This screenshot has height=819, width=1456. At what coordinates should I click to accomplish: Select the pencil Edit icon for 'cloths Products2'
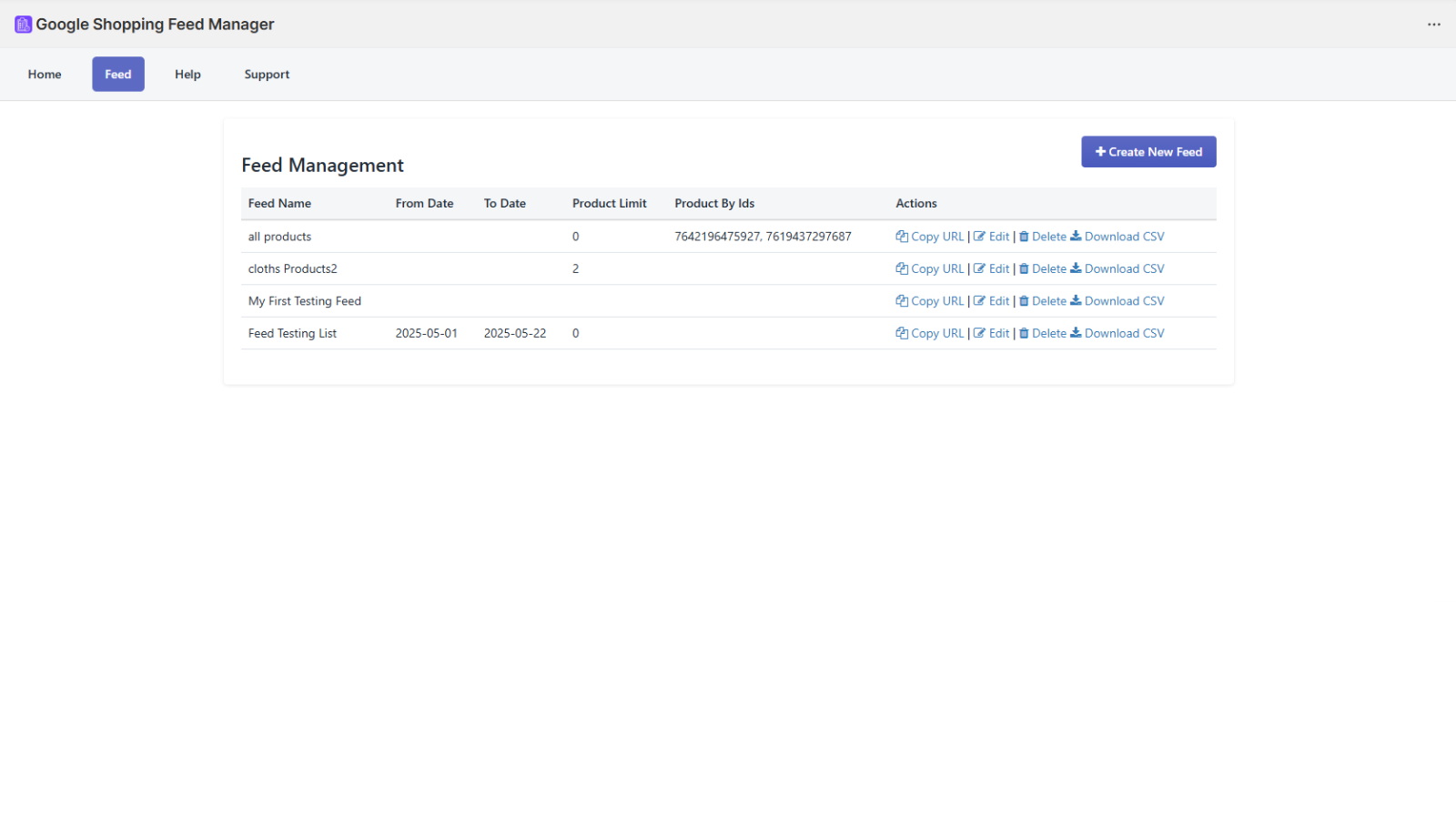click(x=981, y=268)
